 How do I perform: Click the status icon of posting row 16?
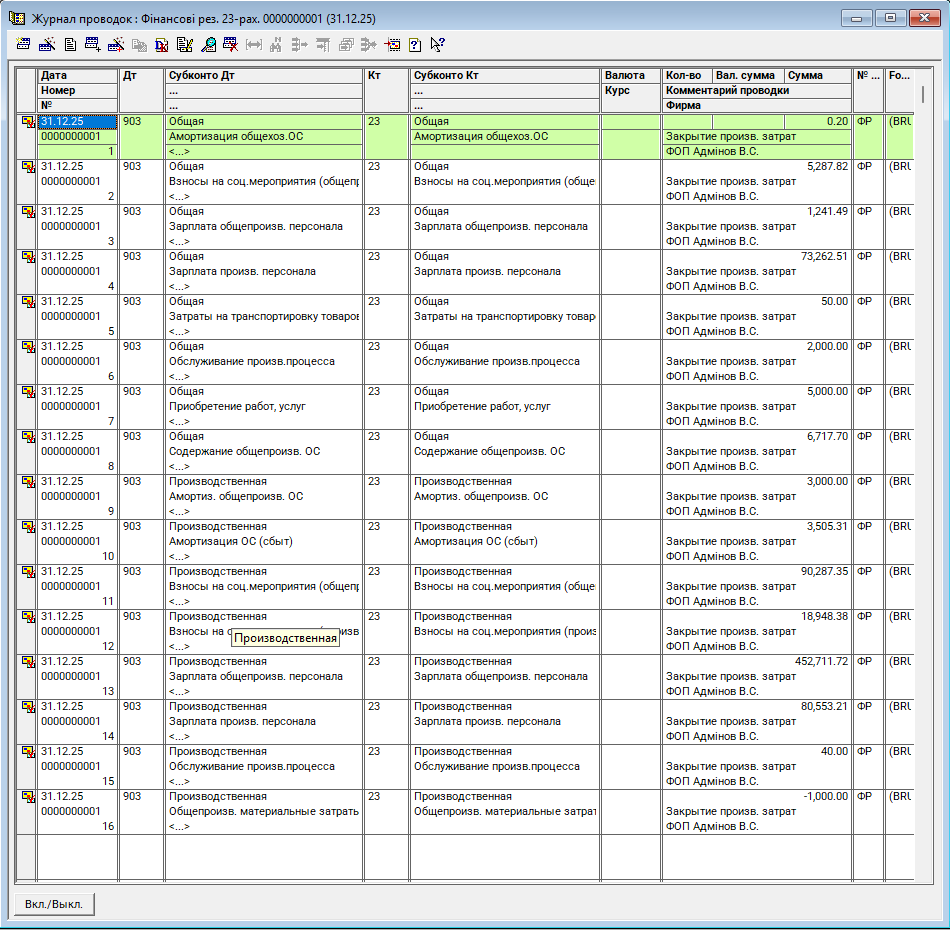pos(27,797)
